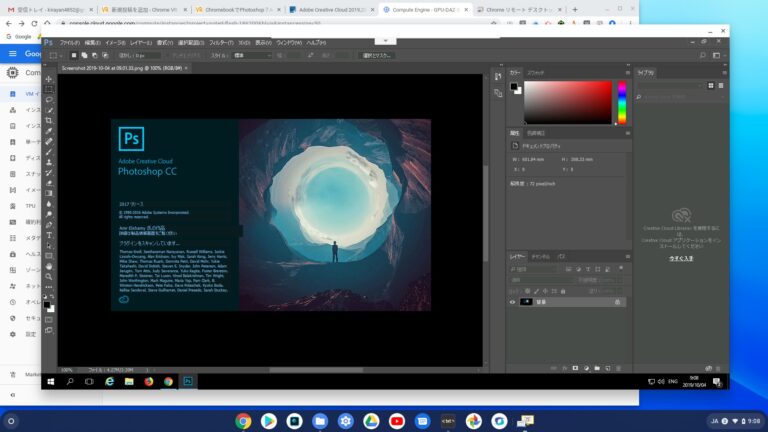Viewport: 768px width, 432px height.
Task: Select the Rectangular Marquee tool
Action: [x=48, y=89]
